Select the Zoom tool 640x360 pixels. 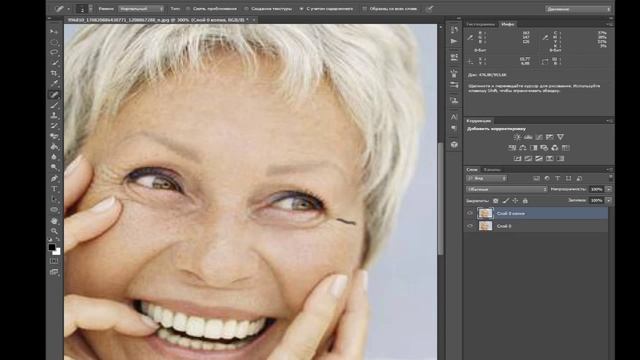54,231
